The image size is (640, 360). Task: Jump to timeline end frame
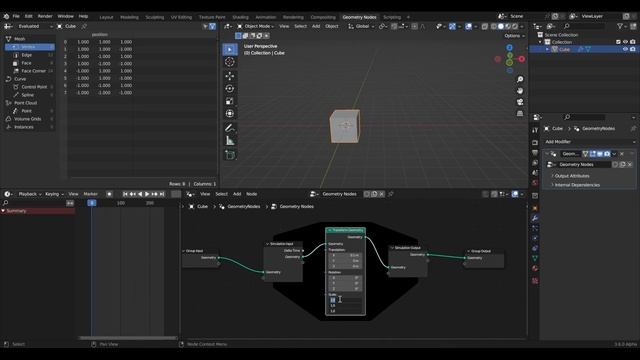coord(162,194)
